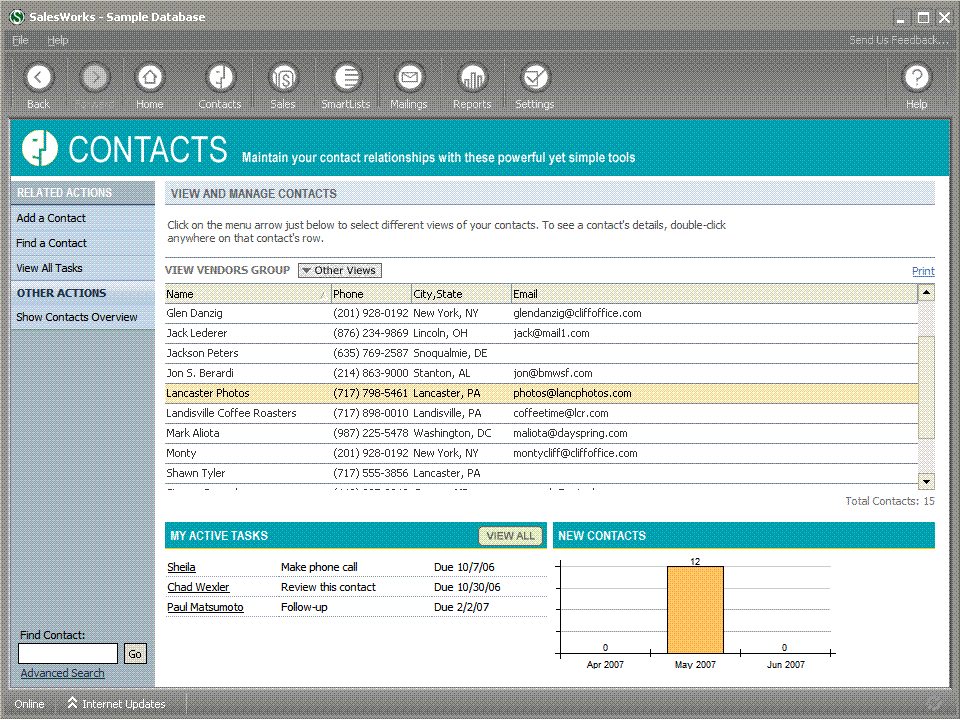Open the SmartLists toolbar icon
This screenshot has height=720, width=960.
tap(347, 78)
